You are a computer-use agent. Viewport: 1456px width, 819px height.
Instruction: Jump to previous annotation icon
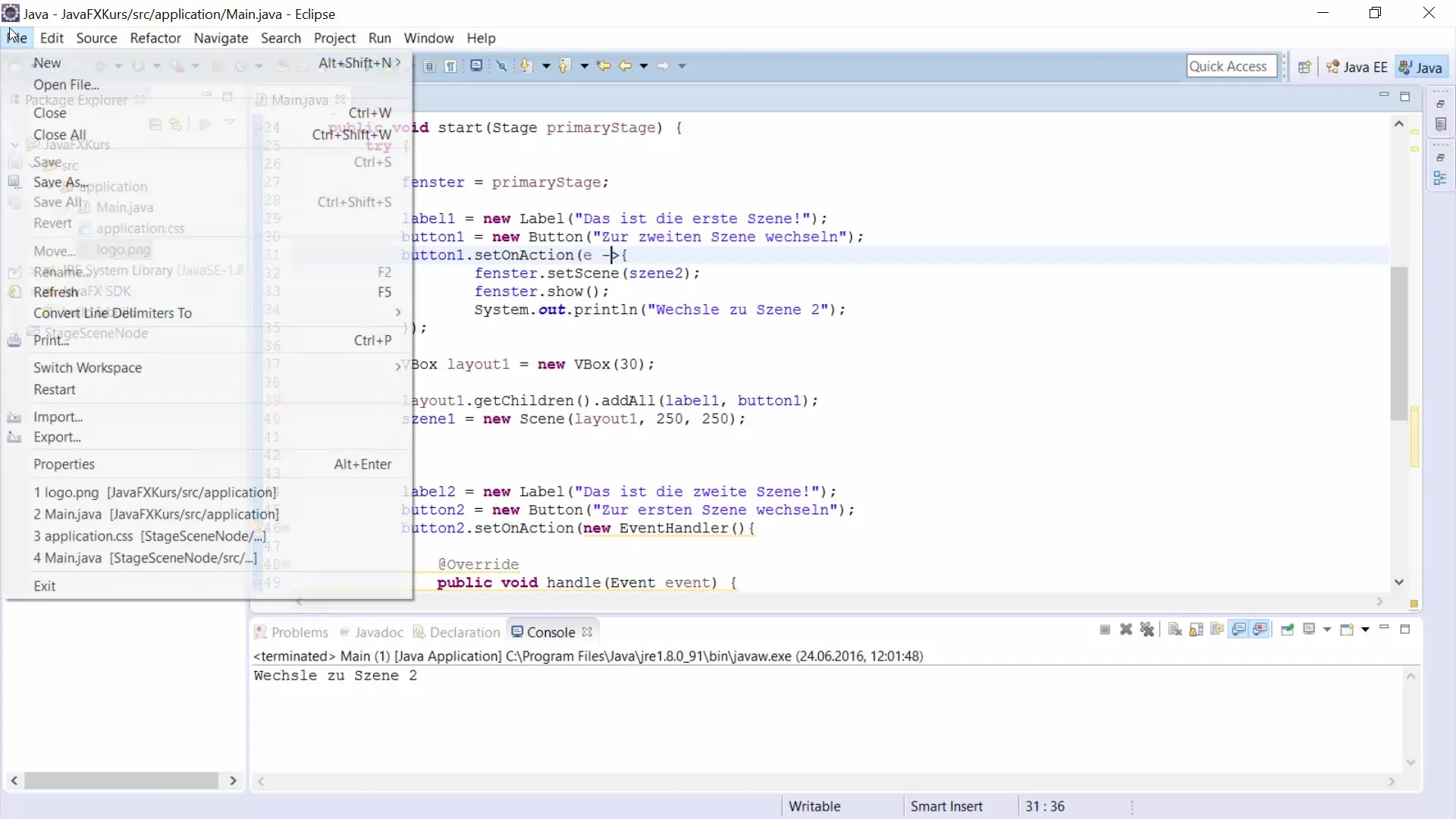click(x=564, y=66)
